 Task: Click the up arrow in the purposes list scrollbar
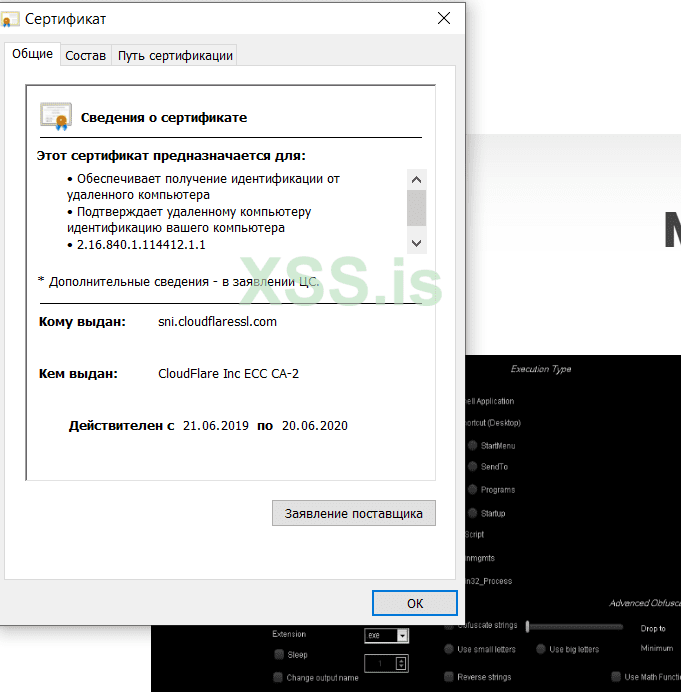pos(416,180)
